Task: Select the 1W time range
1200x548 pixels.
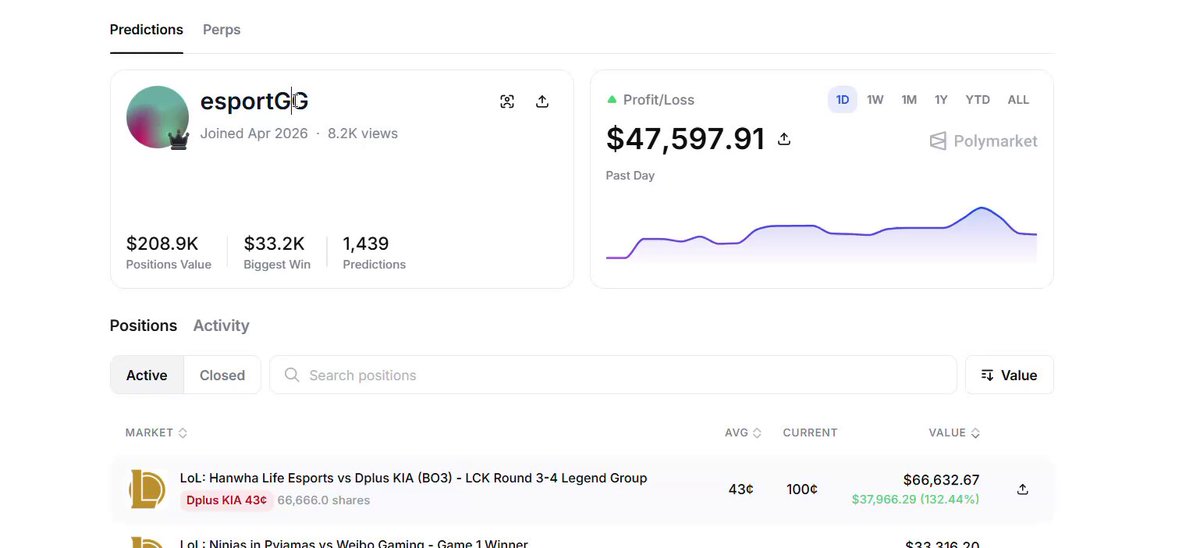Action: click(x=875, y=100)
